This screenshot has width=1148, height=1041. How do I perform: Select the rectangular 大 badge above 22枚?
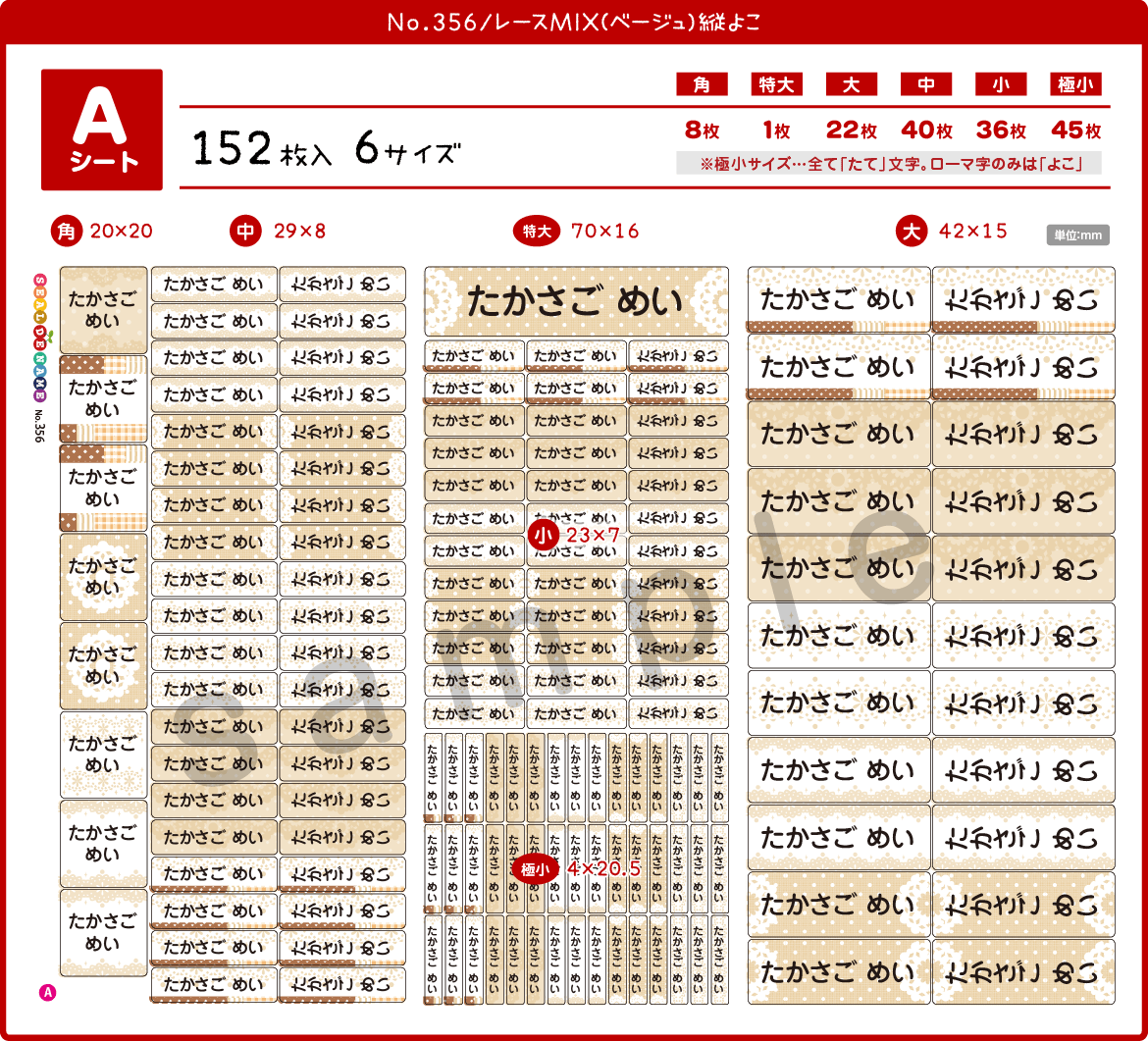pyautogui.click(x=851, y=84)
